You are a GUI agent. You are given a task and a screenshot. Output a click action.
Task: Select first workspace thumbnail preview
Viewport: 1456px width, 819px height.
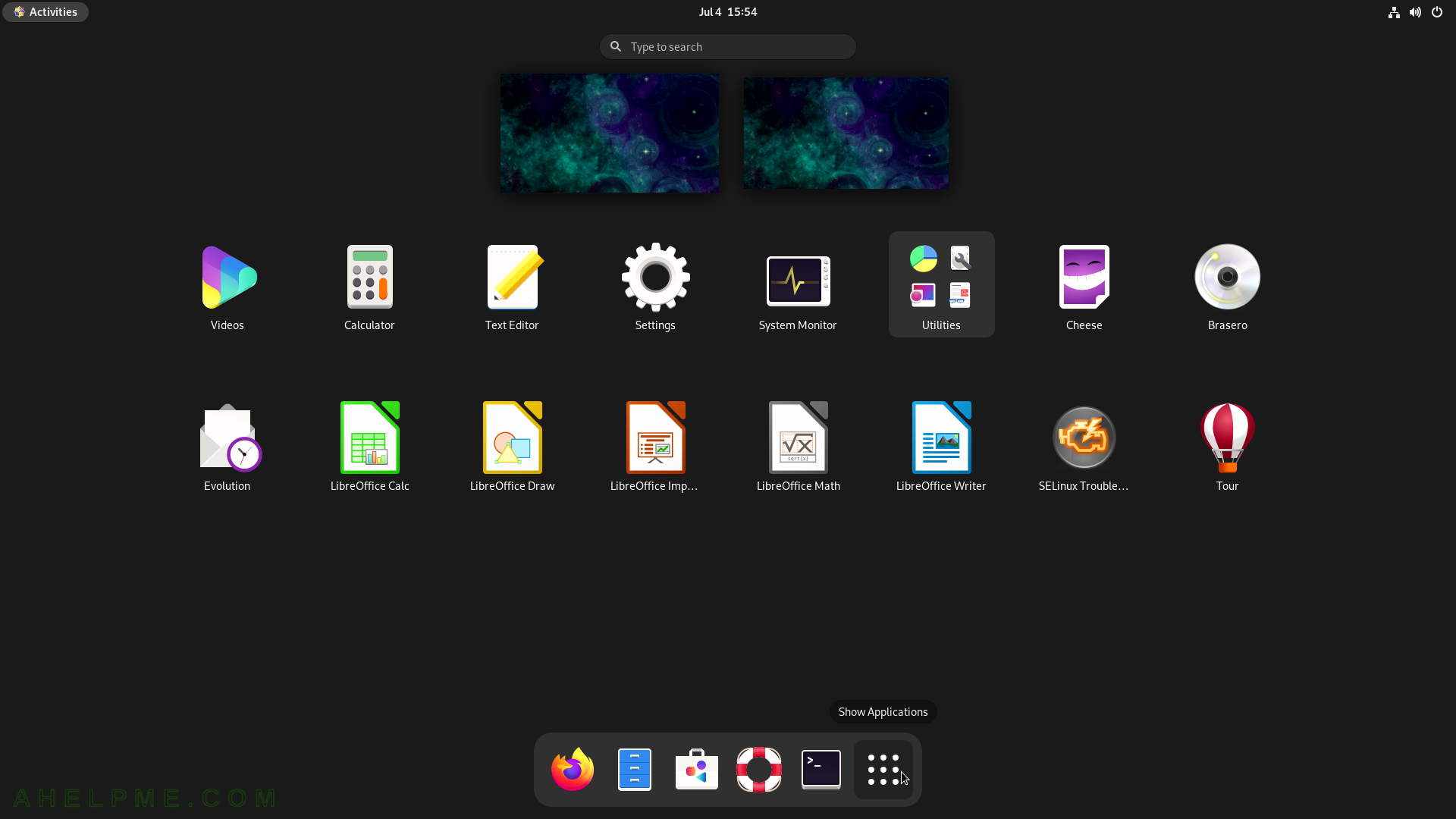(609, 133)
